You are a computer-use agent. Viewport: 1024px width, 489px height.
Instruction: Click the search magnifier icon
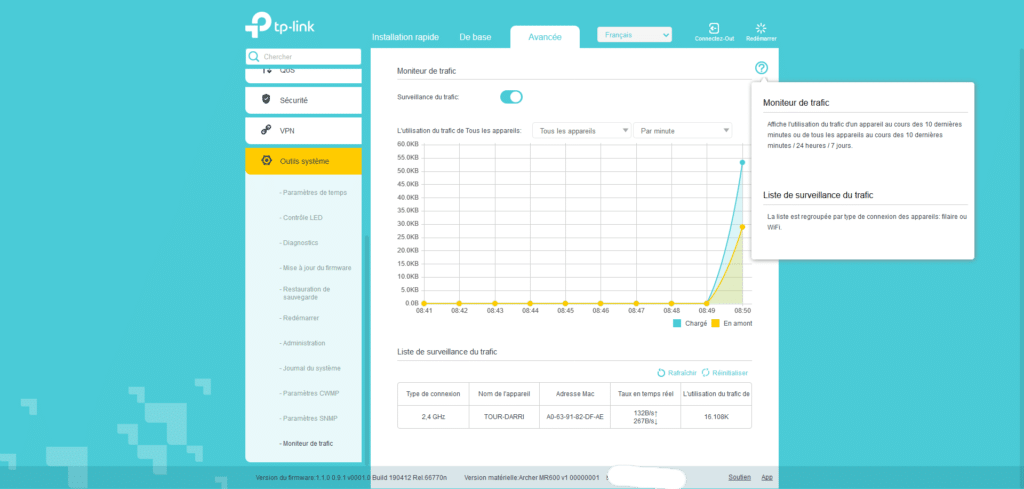254,57
